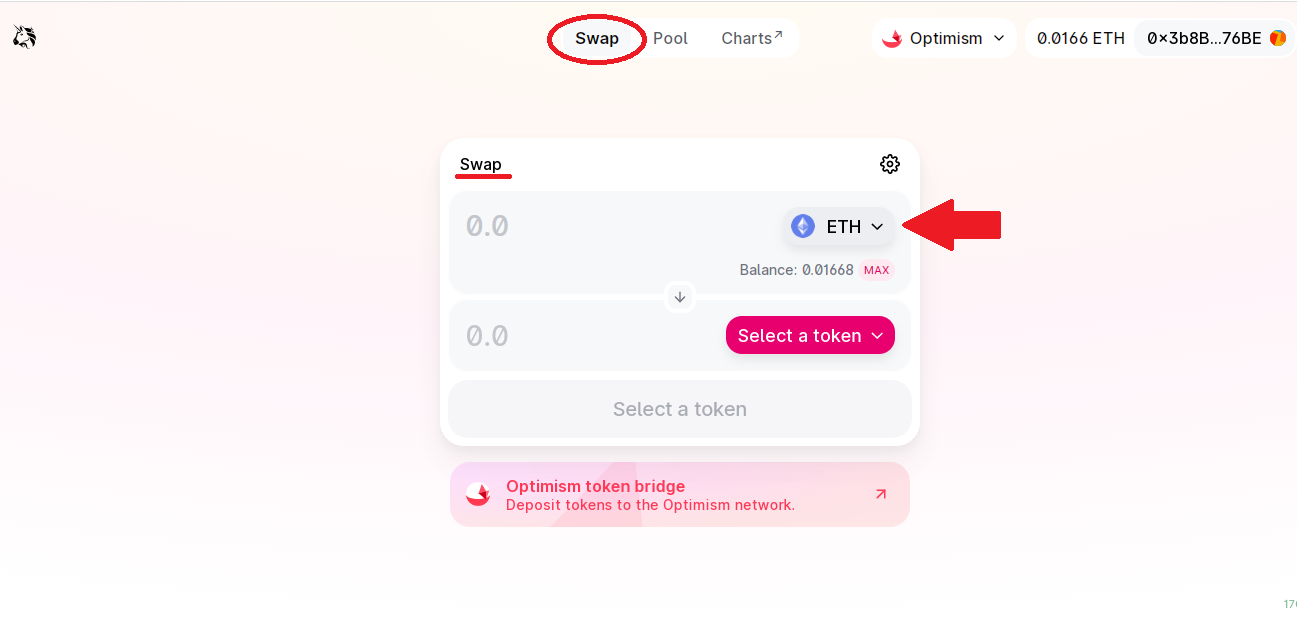This screenshot has height=623, width=1297.
Task: Click the MAX balance button
Action: (x=877, y=270)
